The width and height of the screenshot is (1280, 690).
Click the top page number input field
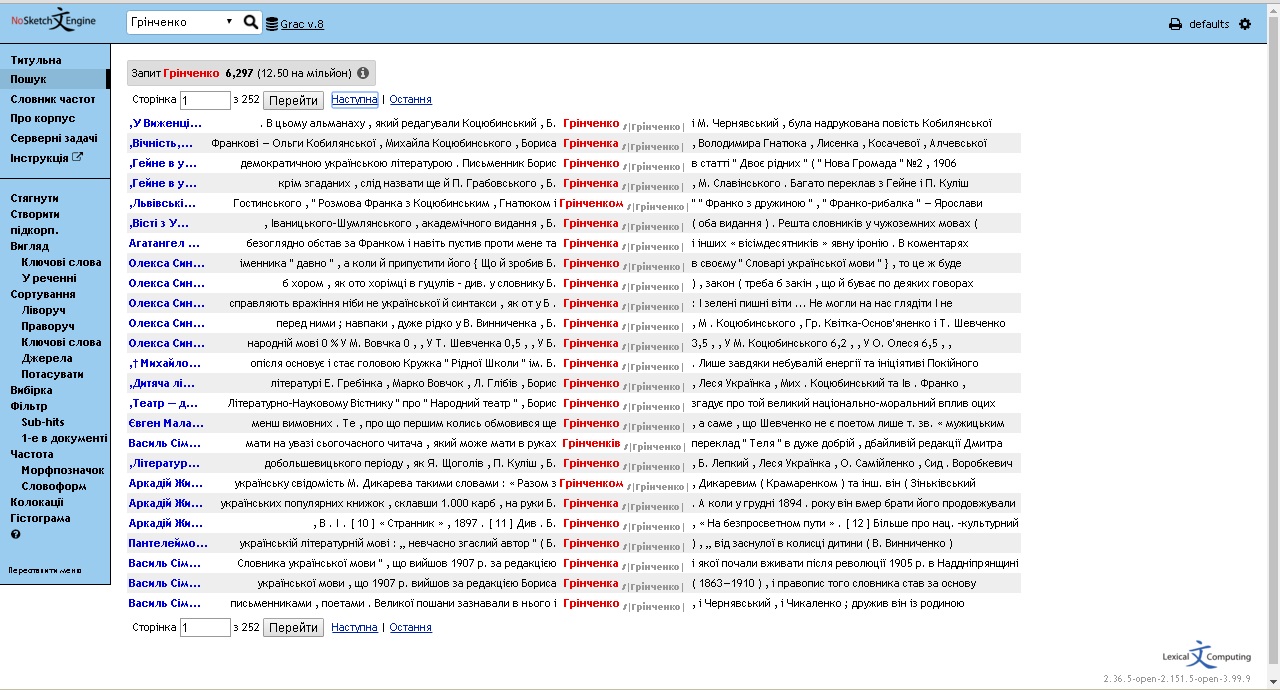205,100
